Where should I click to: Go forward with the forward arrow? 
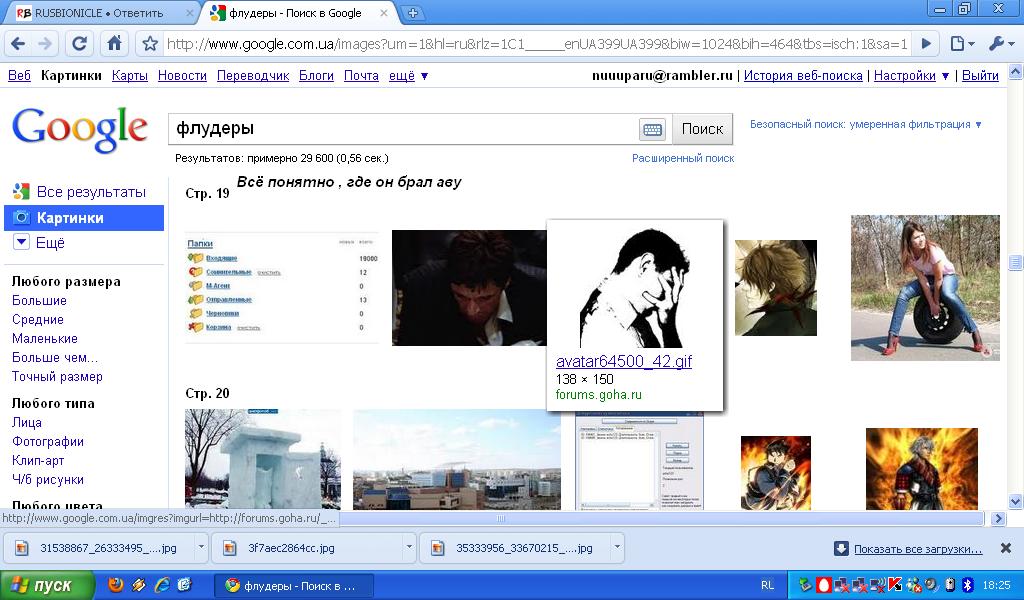[x=45, y=44]
